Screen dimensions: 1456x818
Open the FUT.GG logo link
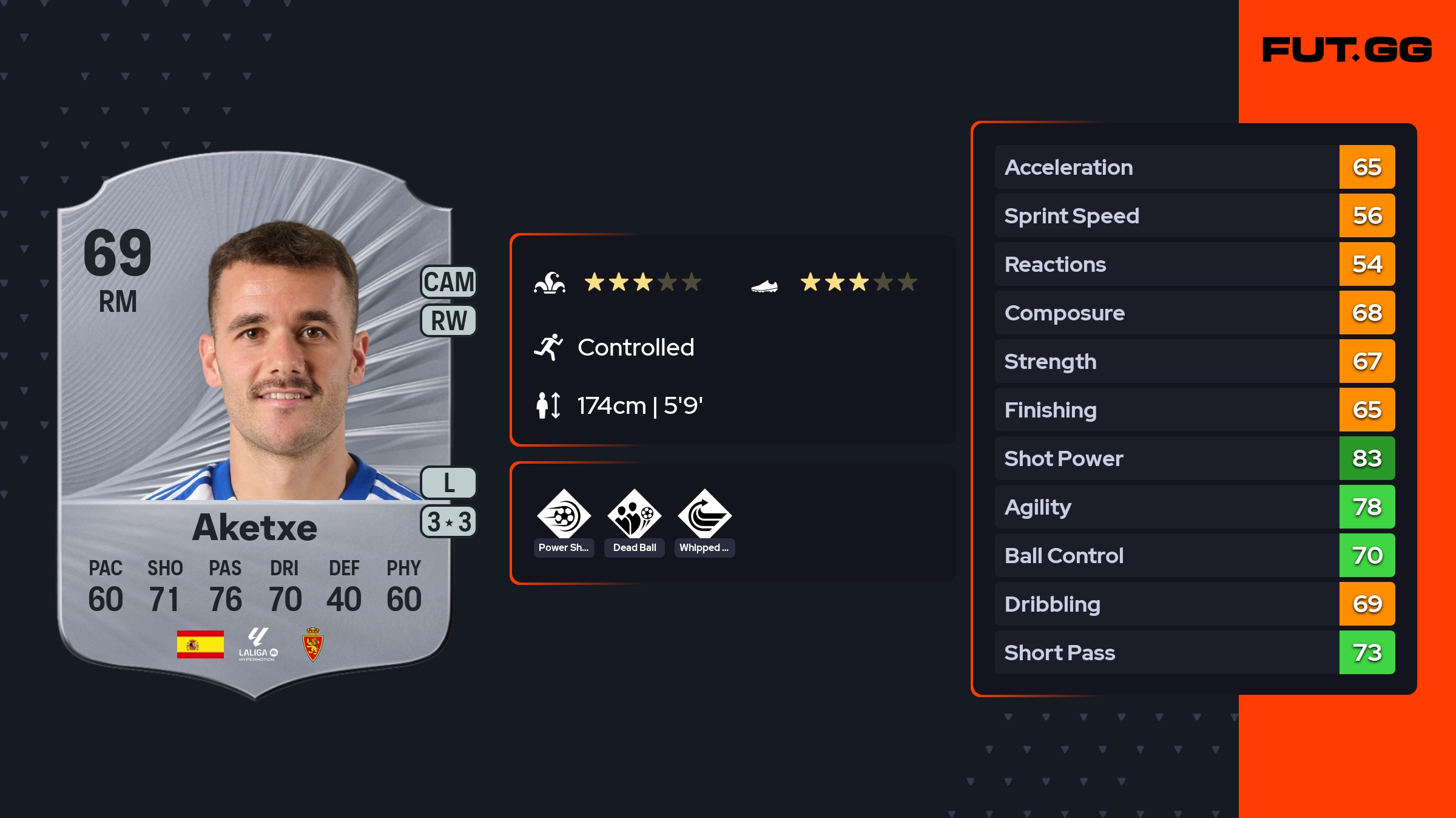tap(1347, 50)
